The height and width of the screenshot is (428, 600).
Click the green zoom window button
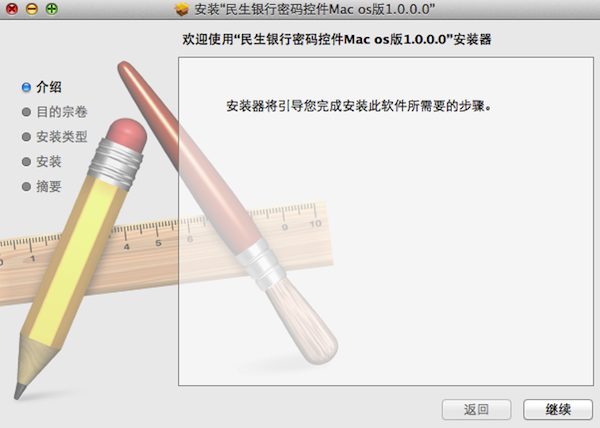pyautogui.click(x=52, y=8)
